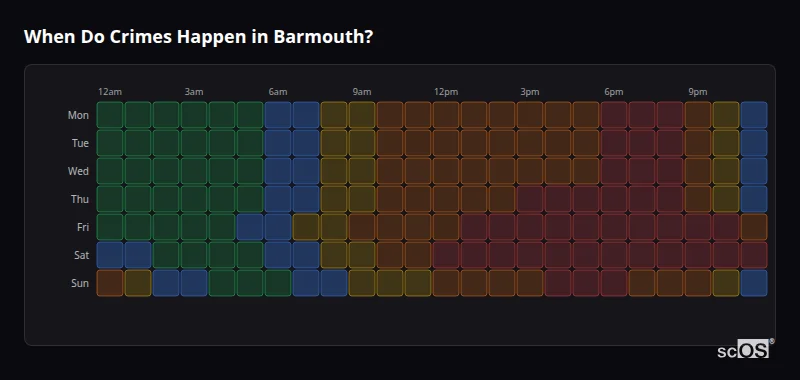Click the Wed row label
The image size is (800, 380).
pyautogui.click(x=78, y=171)
